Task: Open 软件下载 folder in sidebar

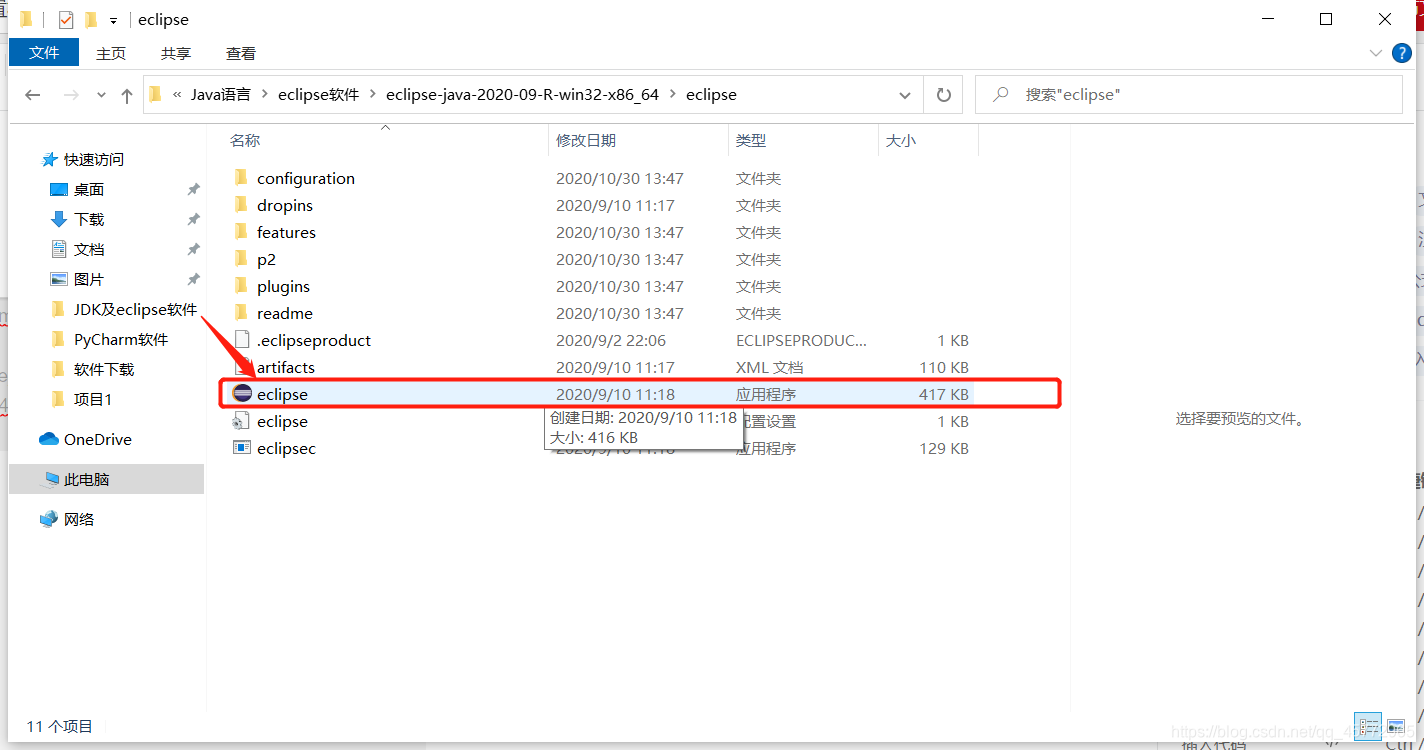Action: point(103,369)
